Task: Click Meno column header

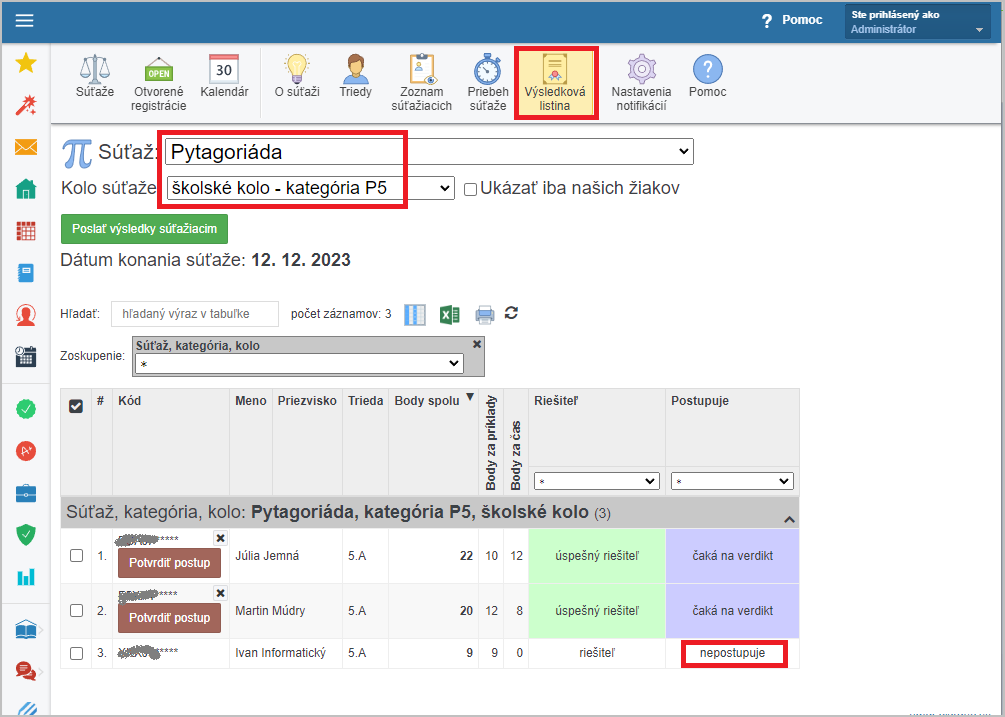Action: click(251, 401)
